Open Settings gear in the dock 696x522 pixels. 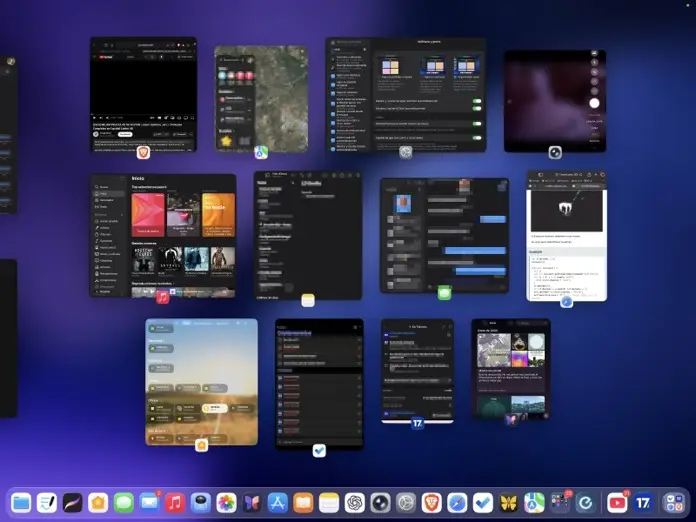[406, 503]
